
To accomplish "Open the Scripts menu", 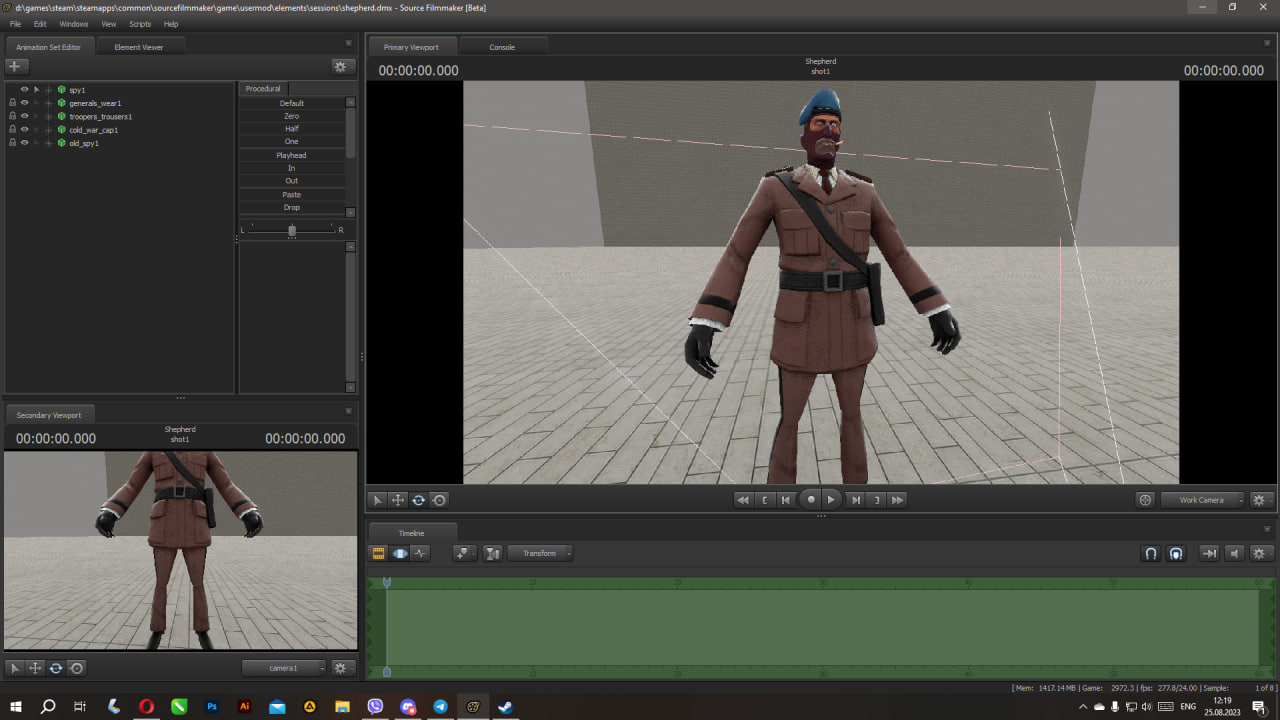I will click(140, 24).
